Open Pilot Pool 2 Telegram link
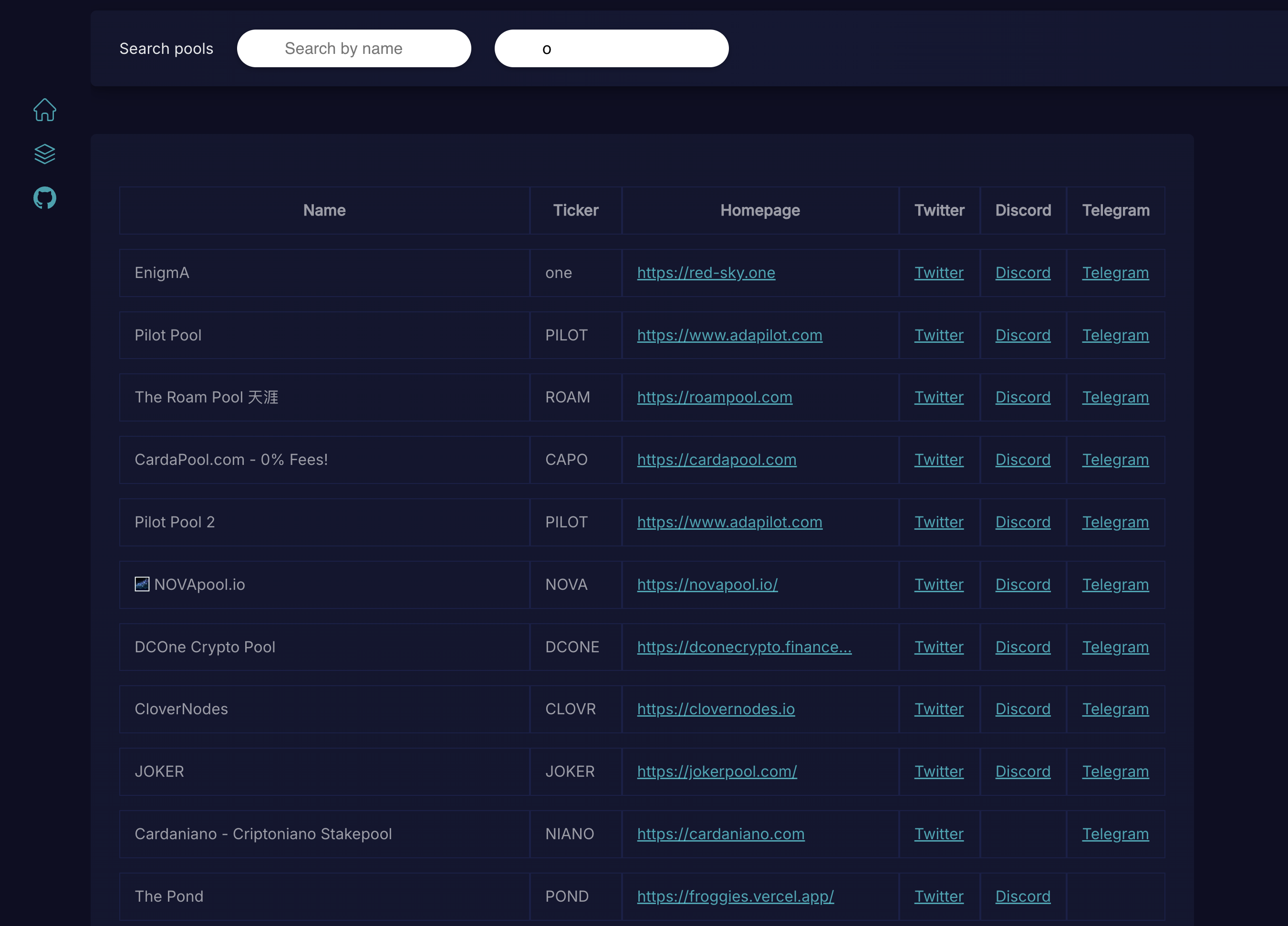The height and width of the screenshot is (926, 1288). point(1115,522)
